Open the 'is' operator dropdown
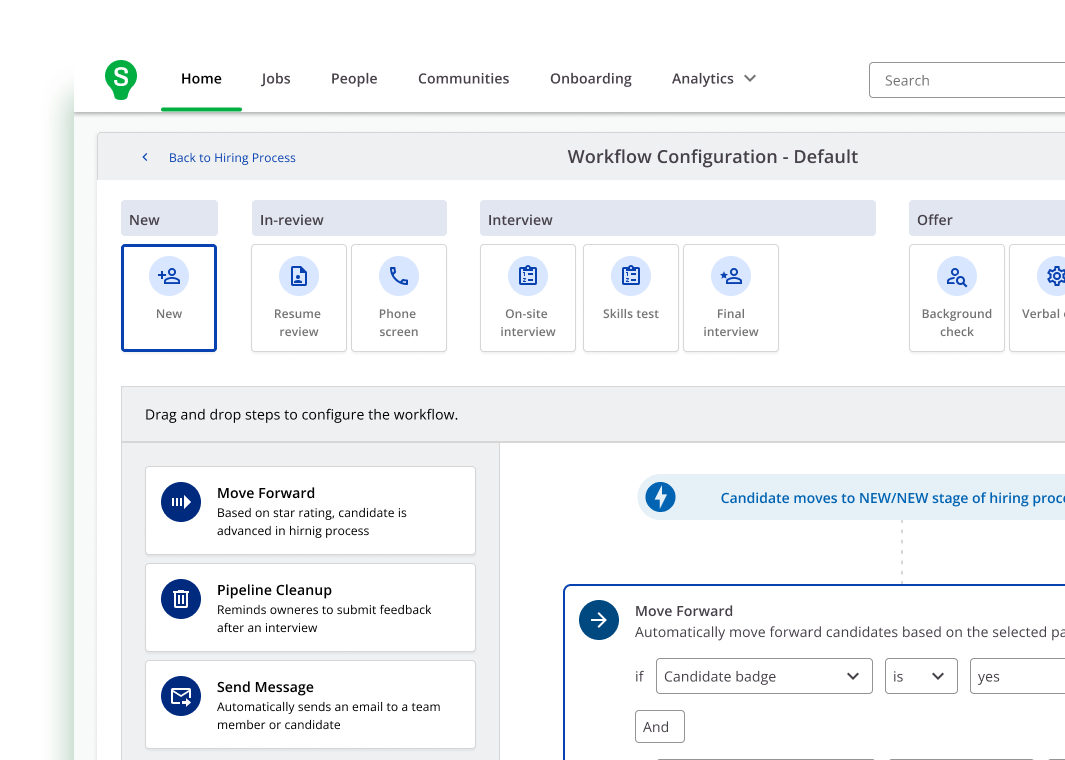1065x760 pixels. (920, 677)
